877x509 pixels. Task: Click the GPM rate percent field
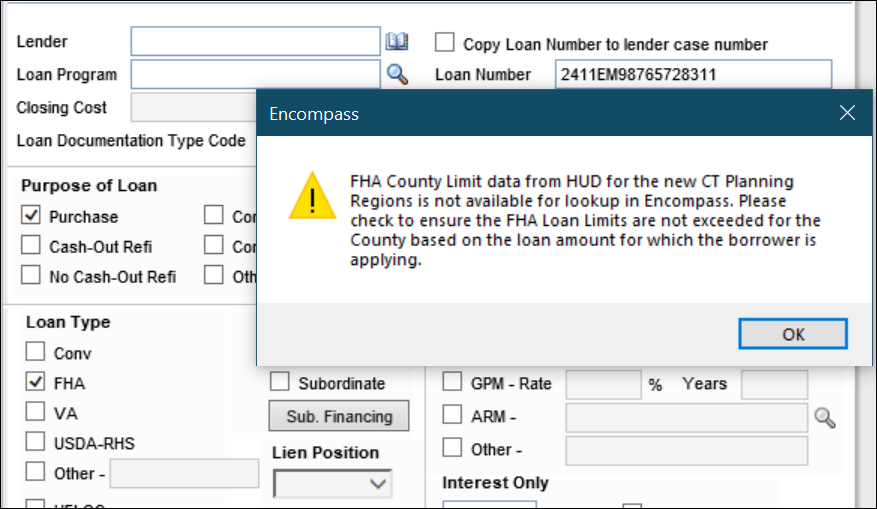coord(603,384)
